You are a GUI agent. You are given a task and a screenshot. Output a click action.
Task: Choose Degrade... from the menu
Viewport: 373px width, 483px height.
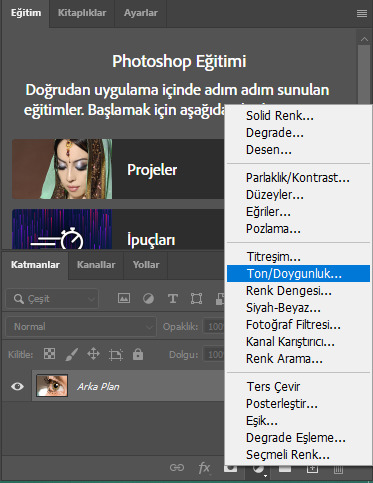[x=299, y=133]
